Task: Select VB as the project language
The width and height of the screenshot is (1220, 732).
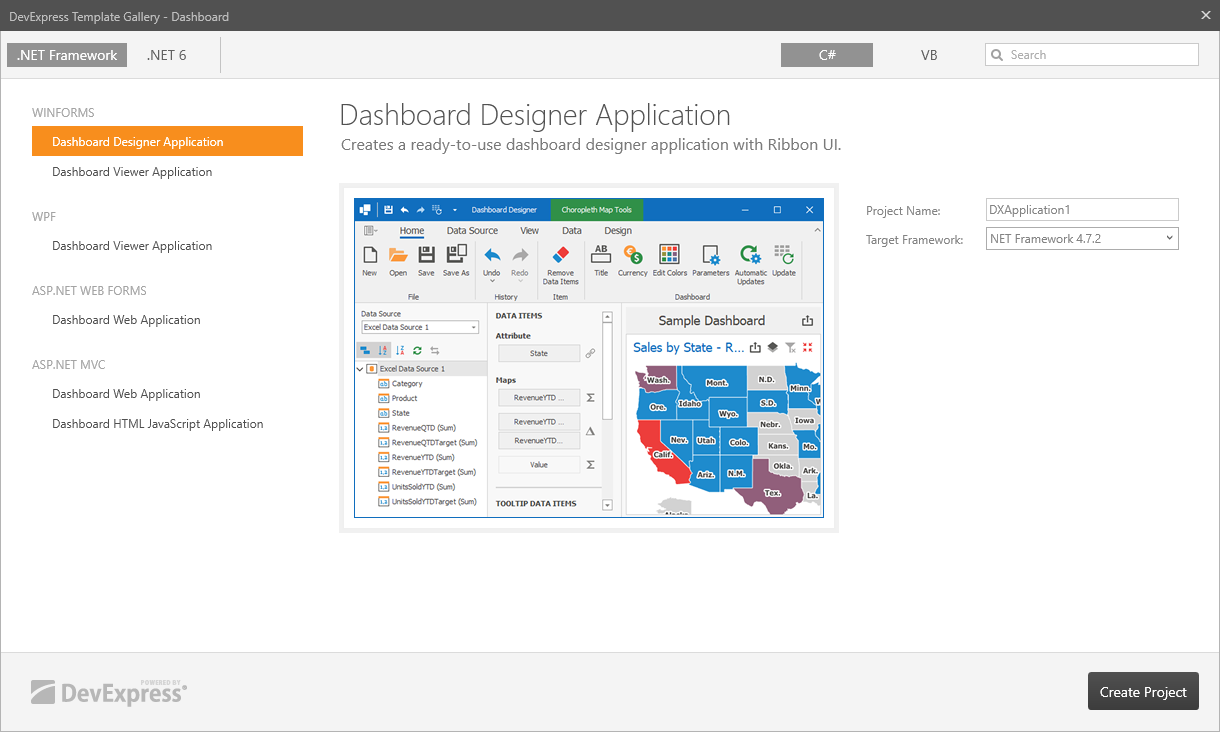Action: pyautogui.click(x=929, y=55)
